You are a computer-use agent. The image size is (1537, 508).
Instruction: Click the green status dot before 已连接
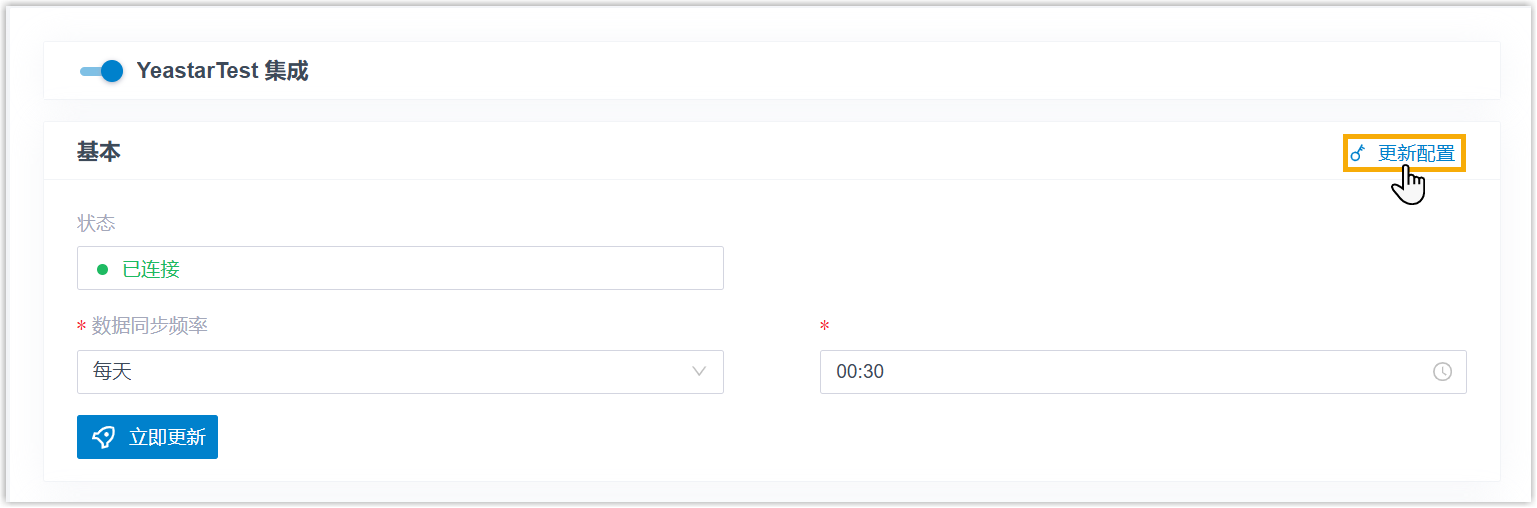(x=102, y=269)
